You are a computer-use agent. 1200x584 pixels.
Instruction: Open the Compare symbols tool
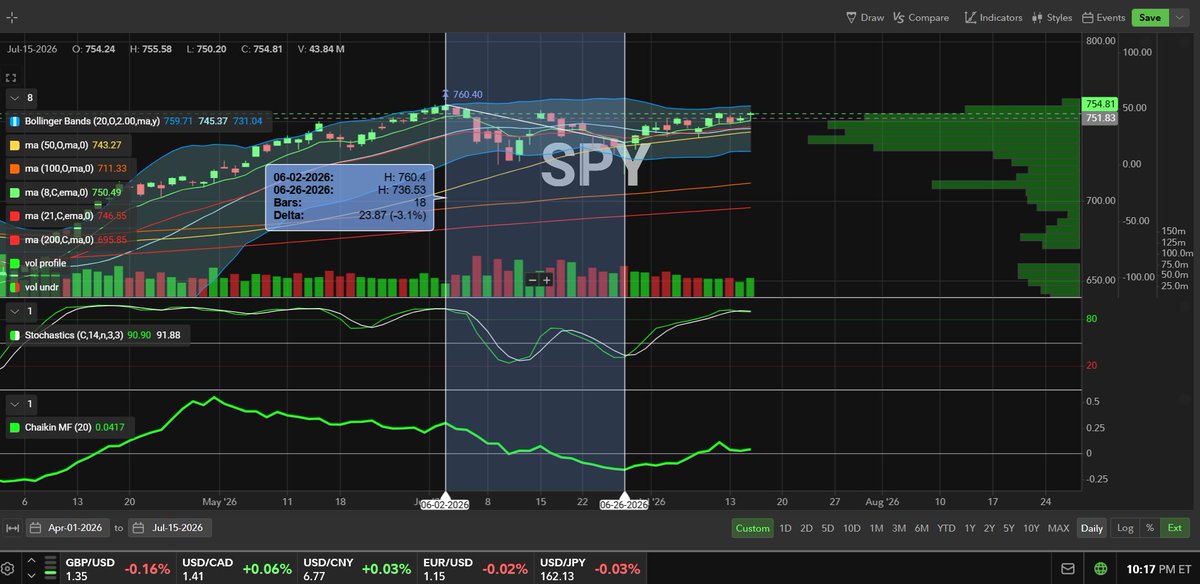tap(921, 17)
